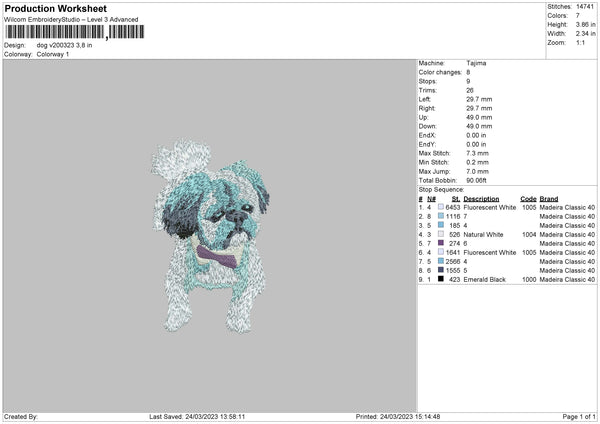
Task: Click the Max Stitch value 7.3 mm
Action: point(477,153)
